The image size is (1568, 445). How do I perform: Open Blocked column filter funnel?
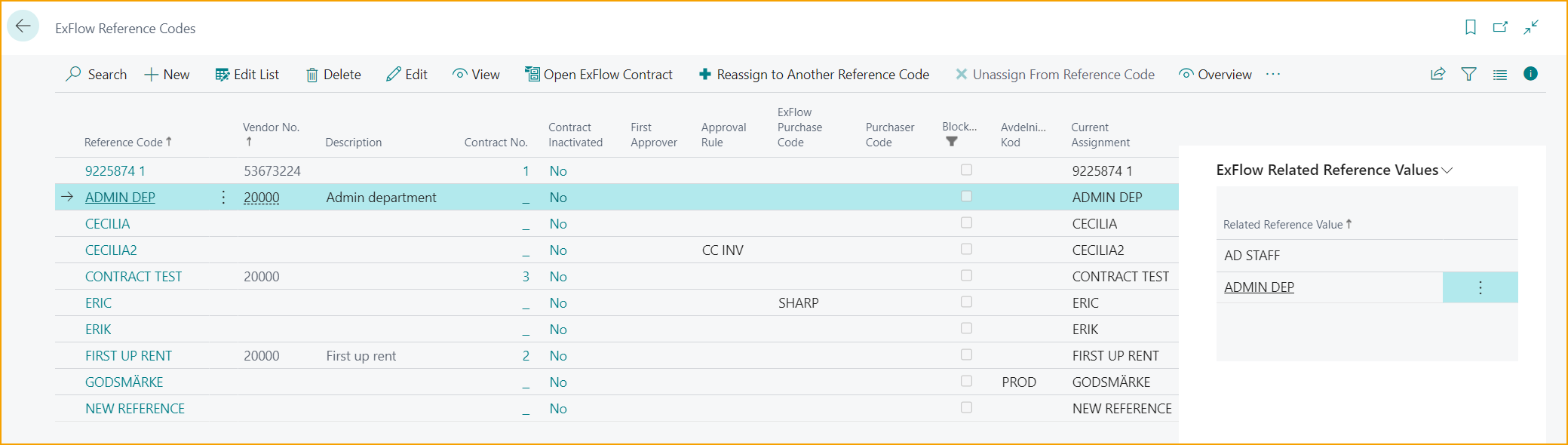(952, 141)
